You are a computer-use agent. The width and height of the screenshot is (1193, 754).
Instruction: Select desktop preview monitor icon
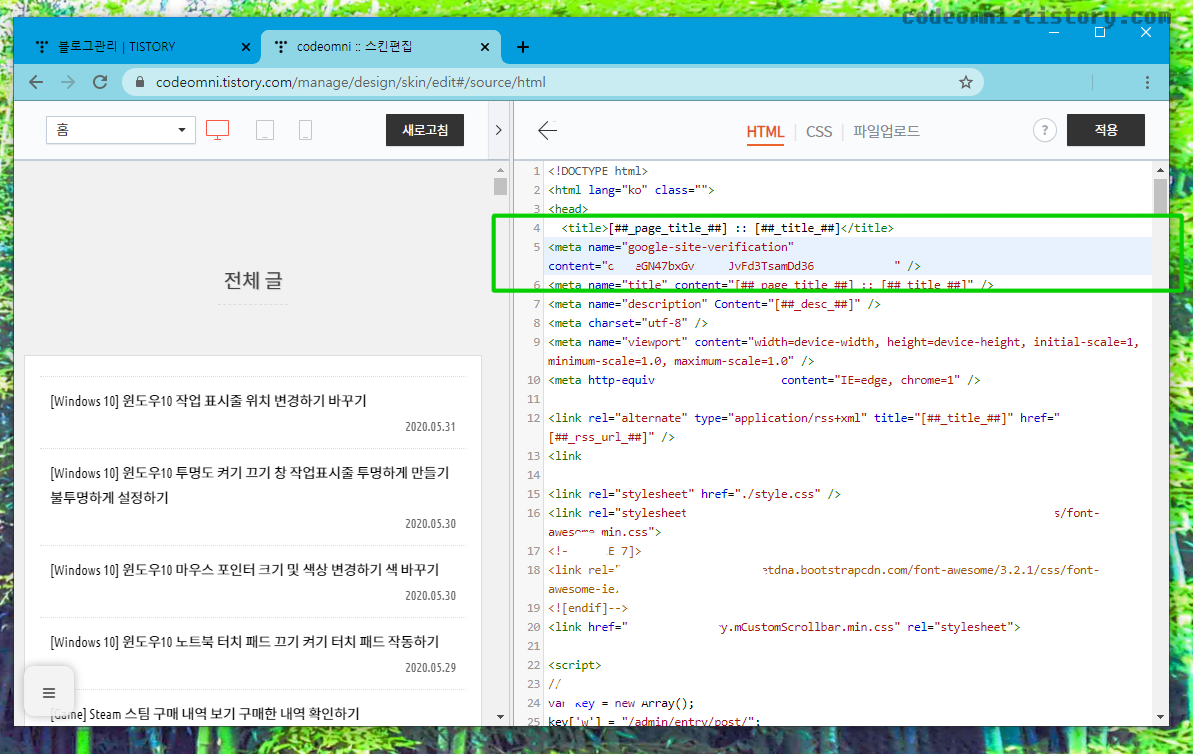click(218, 130)
